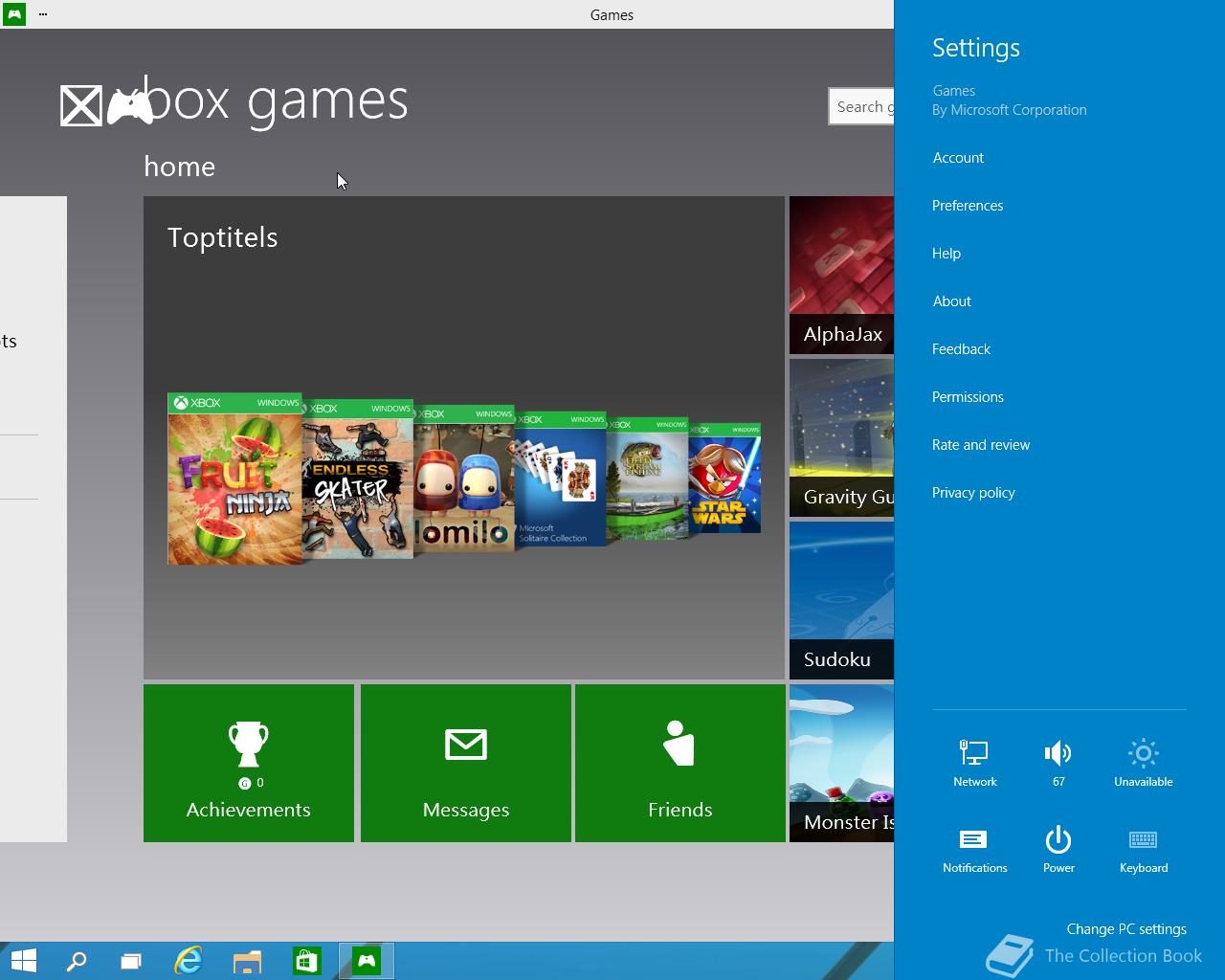The height and width of the screenshot is (980, 1225).
Task: Click the Unavailable brightness icon
Action: (x=1143, y=763)
